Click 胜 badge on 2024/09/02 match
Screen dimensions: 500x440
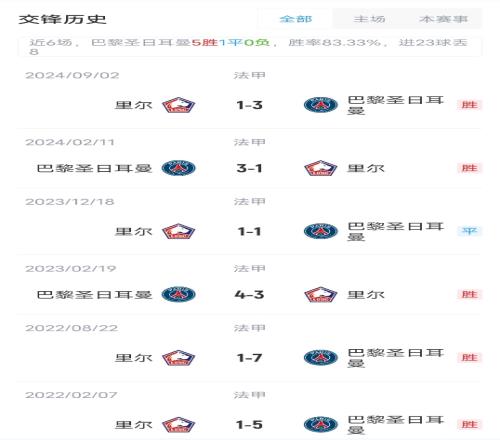pyautogui.click(x=469, y=105)
